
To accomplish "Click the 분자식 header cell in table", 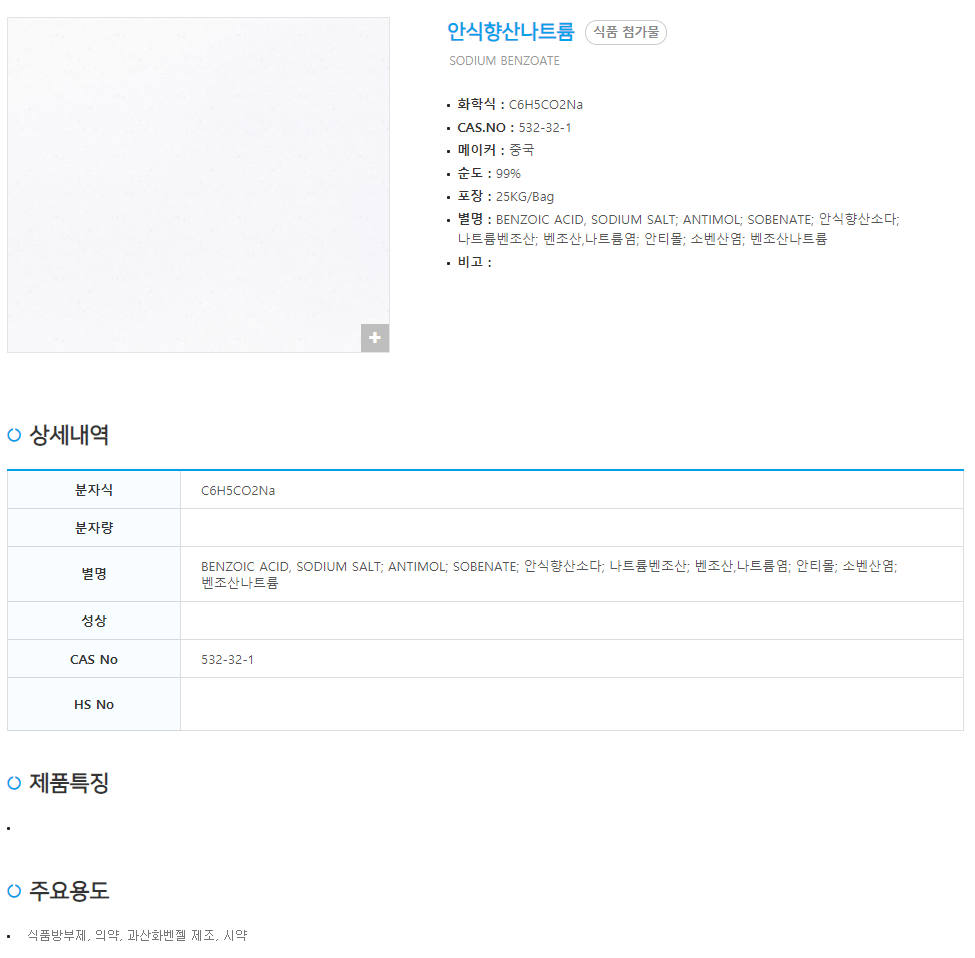I will click(x=94, y=490).
